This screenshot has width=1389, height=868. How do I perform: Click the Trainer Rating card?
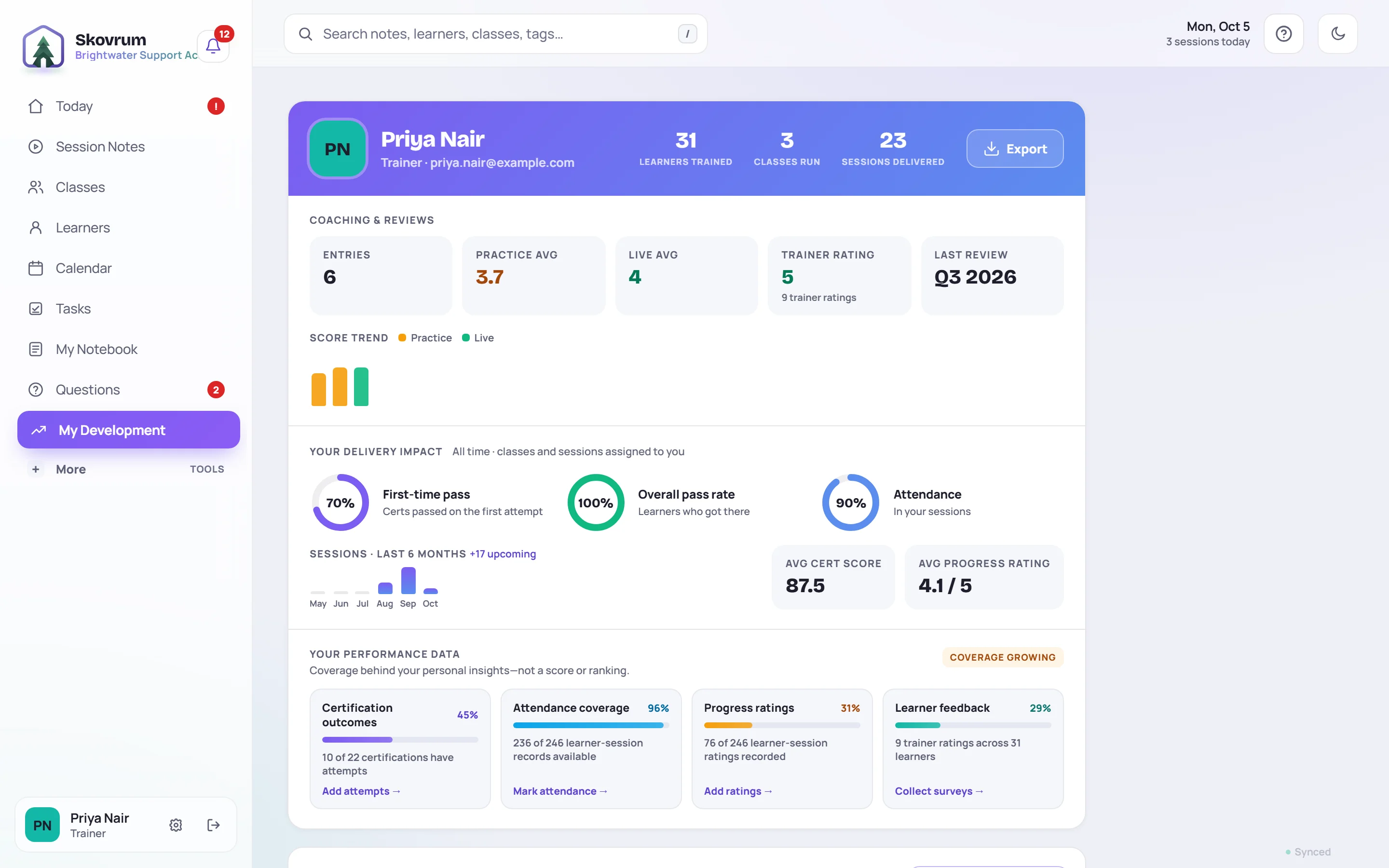[839, 275]
